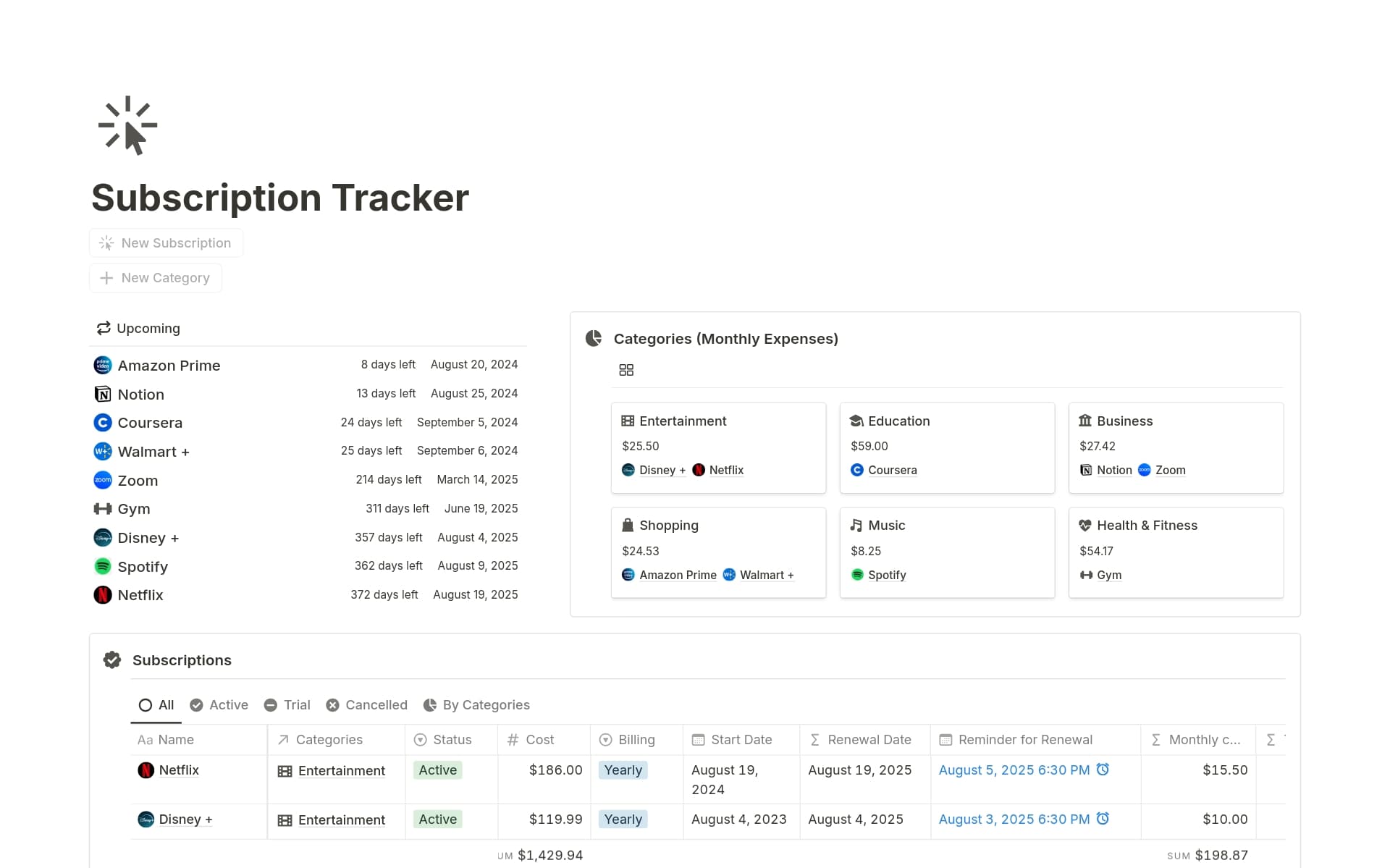Screen dimensions: 1390x868
Task: Click the Coursera icon in Upcoming list
Action: (x=103, y=422)
